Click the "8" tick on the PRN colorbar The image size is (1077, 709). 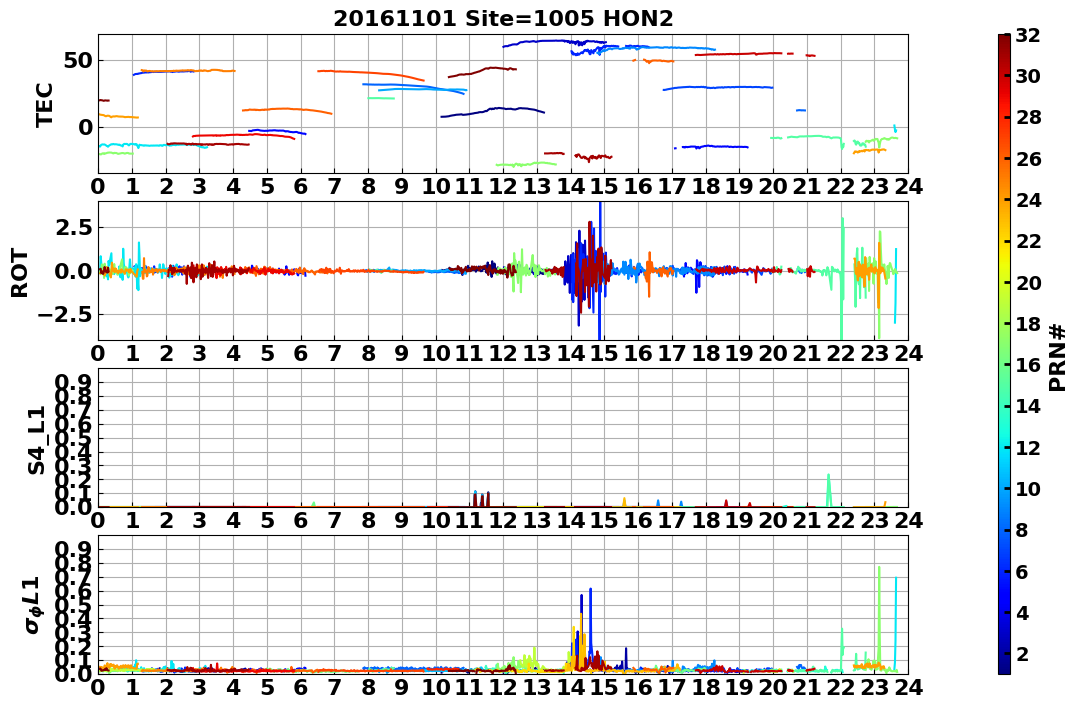(x=1021, y=530)
